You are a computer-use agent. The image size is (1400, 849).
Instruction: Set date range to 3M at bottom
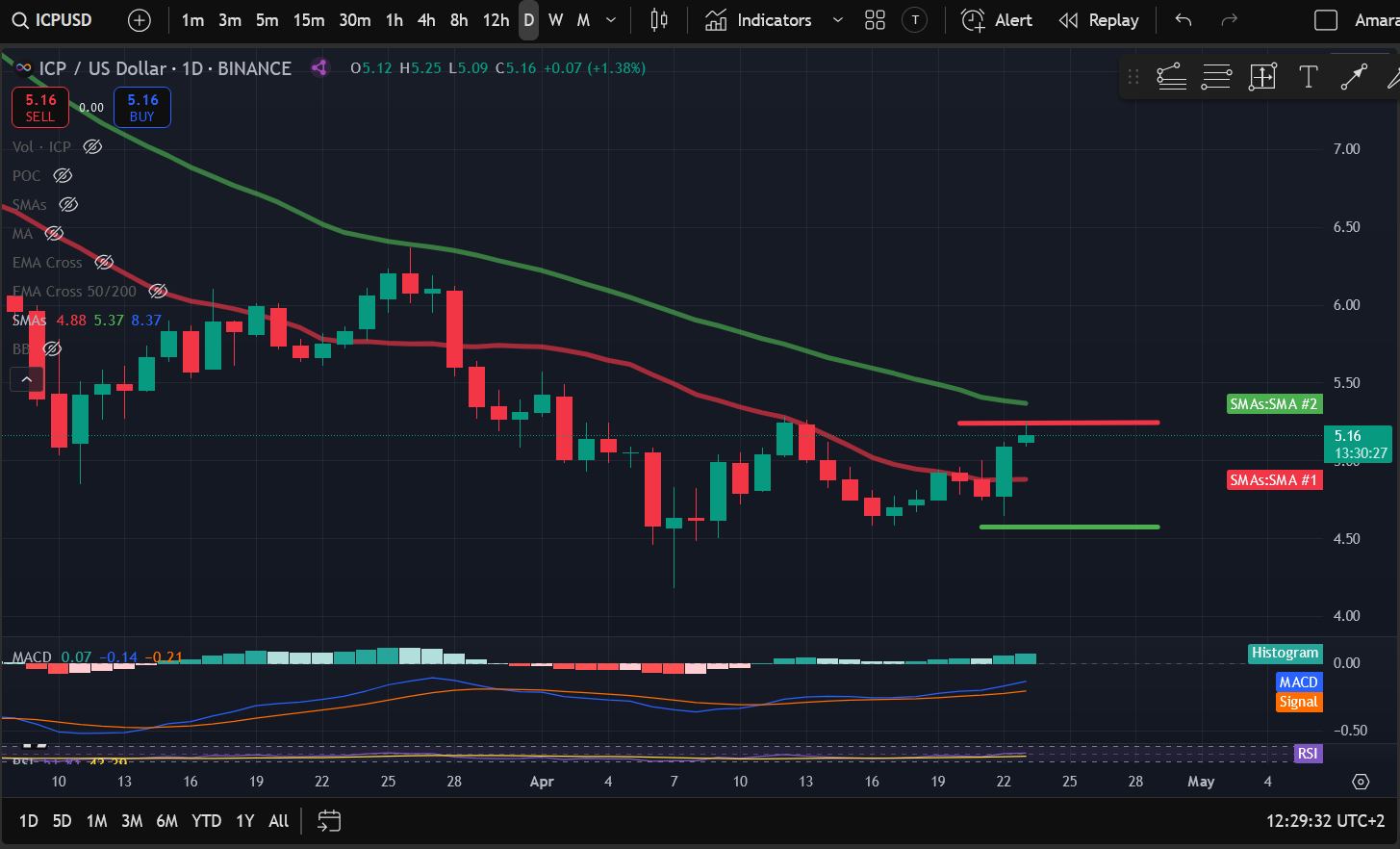click(132, 821)
